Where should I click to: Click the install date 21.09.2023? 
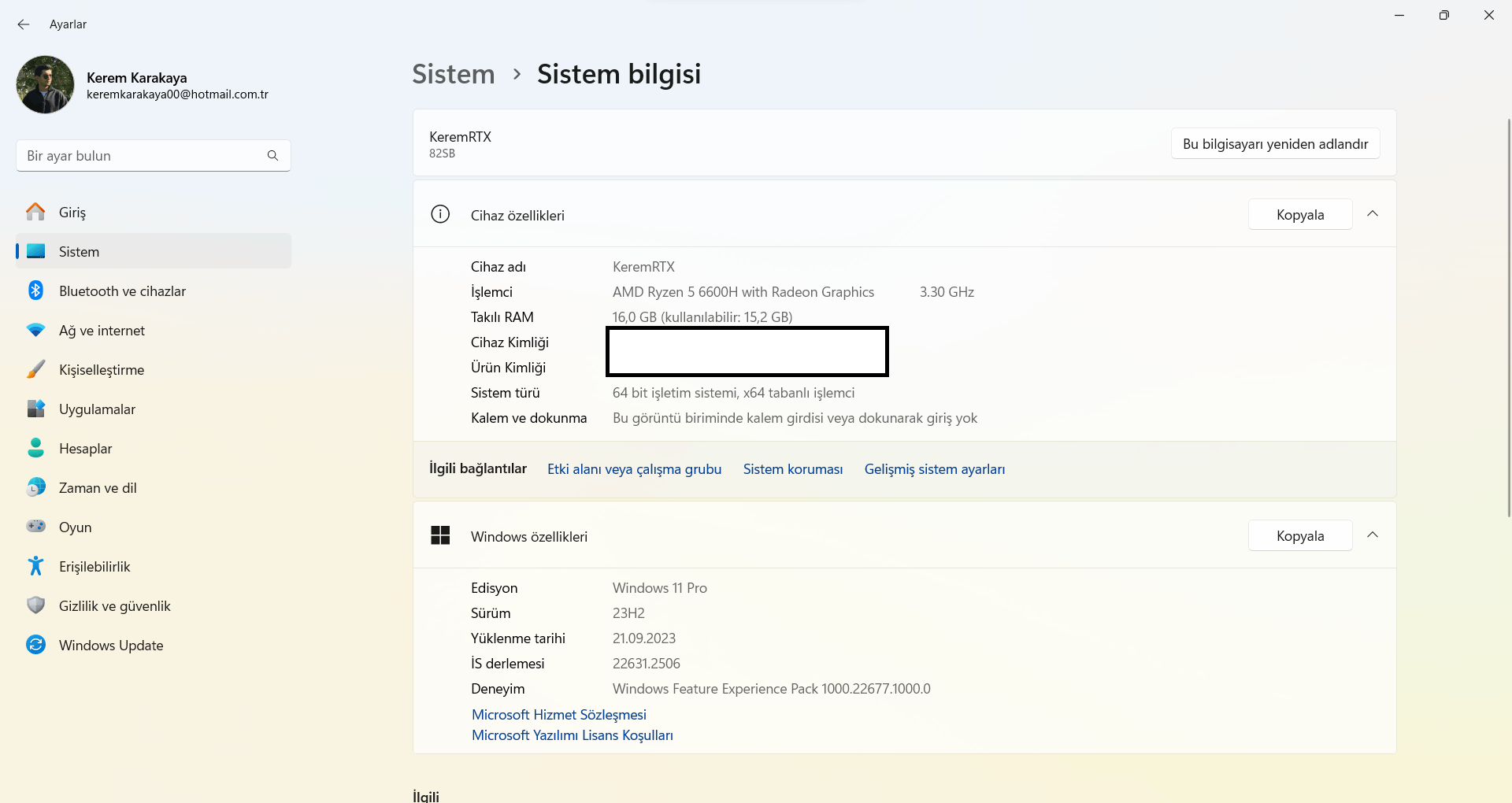pyautogui.click(x=644, y=638)
